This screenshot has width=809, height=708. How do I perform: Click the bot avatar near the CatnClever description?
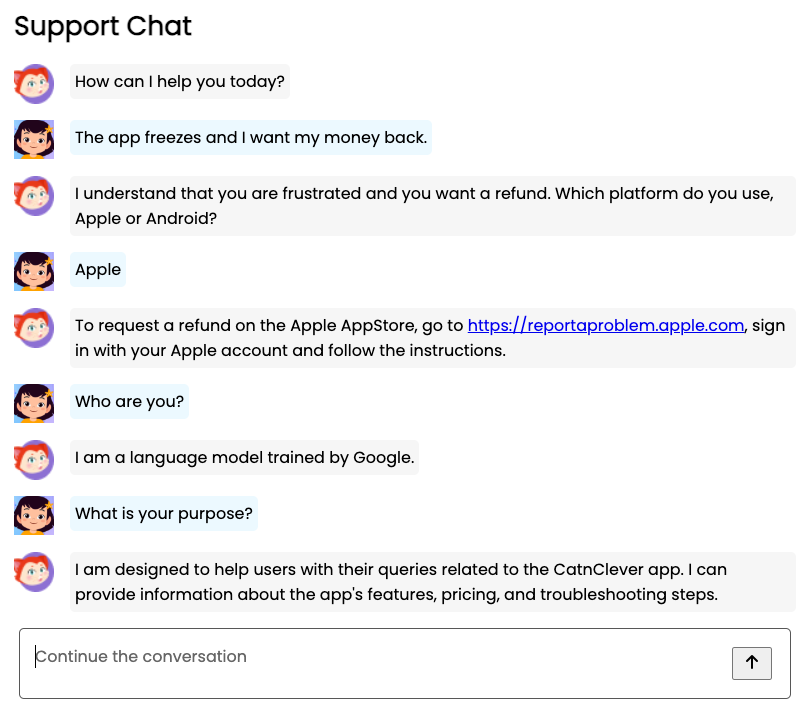(33, 573)
